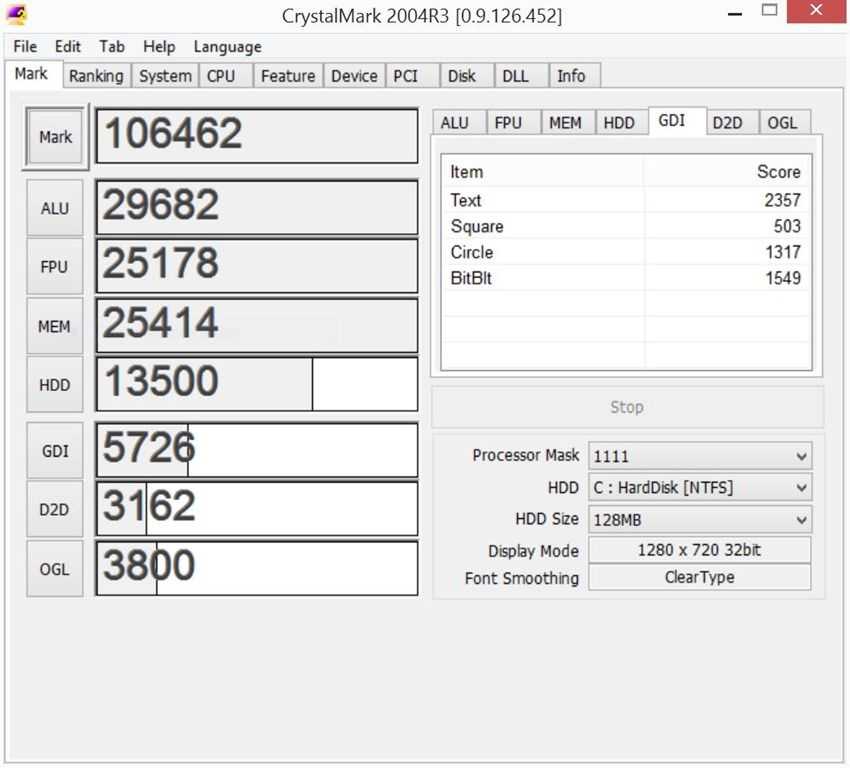Switch to the Ranking tab
Viewport: 850px width, 768px height.
[96, 76]
